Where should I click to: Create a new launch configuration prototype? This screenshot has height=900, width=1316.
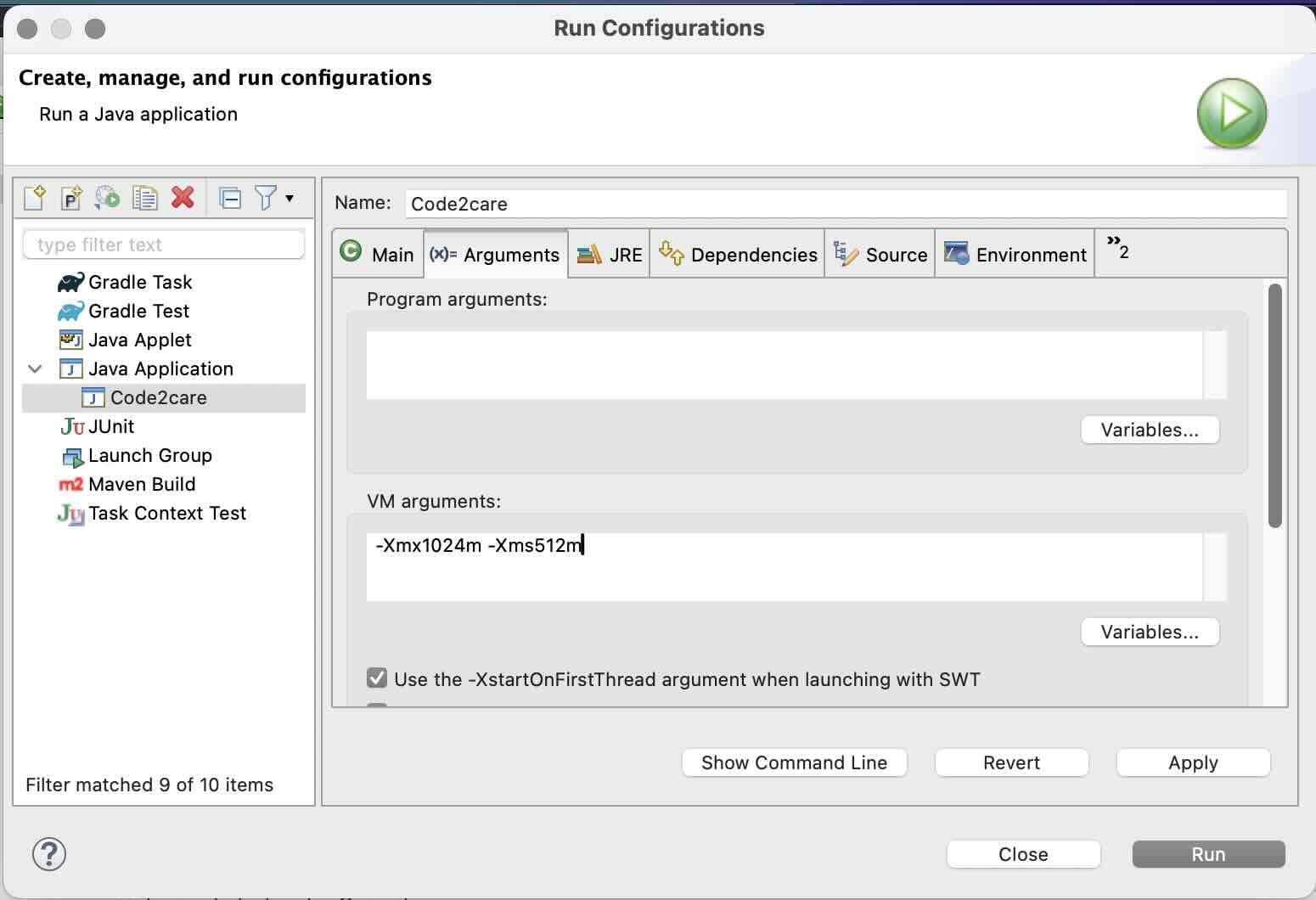click(x=71, y=197)
